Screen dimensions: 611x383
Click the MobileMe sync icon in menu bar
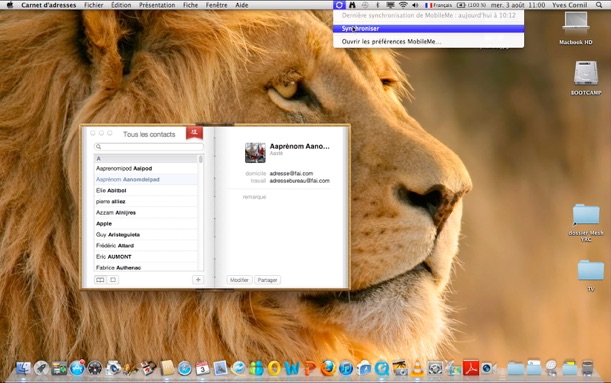click(339, 5)
